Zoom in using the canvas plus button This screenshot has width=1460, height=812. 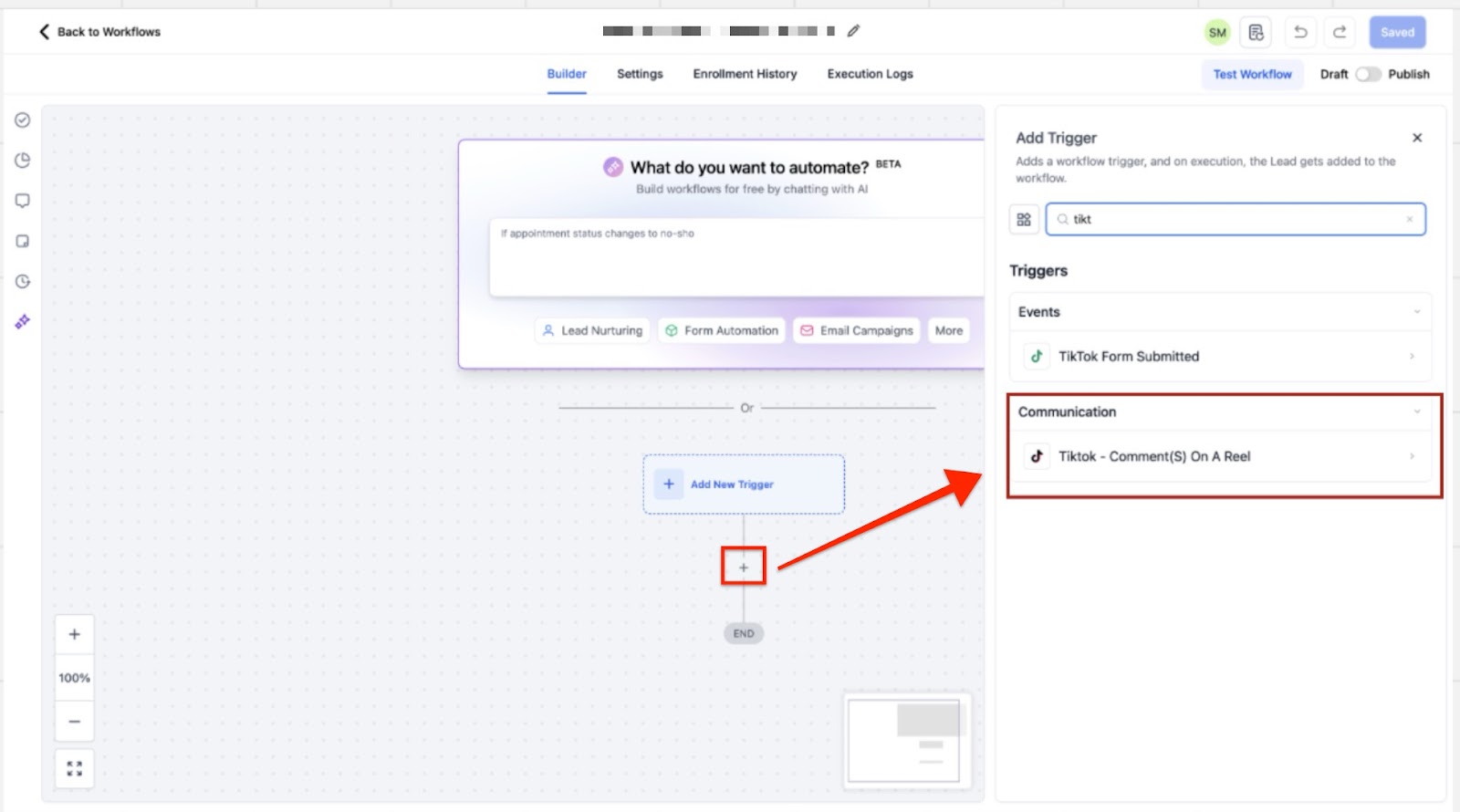coord(75,634)
